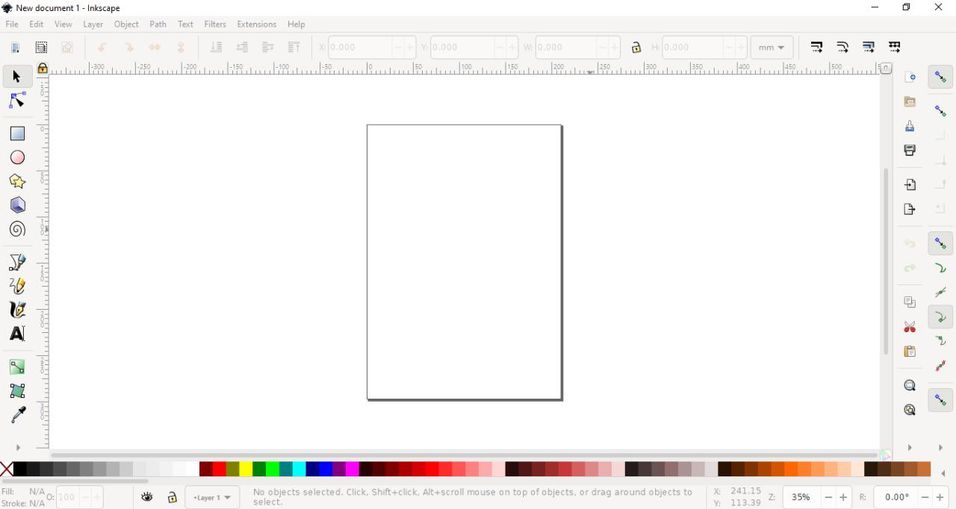Select the Rectangle tool

(x=17, y=133)
